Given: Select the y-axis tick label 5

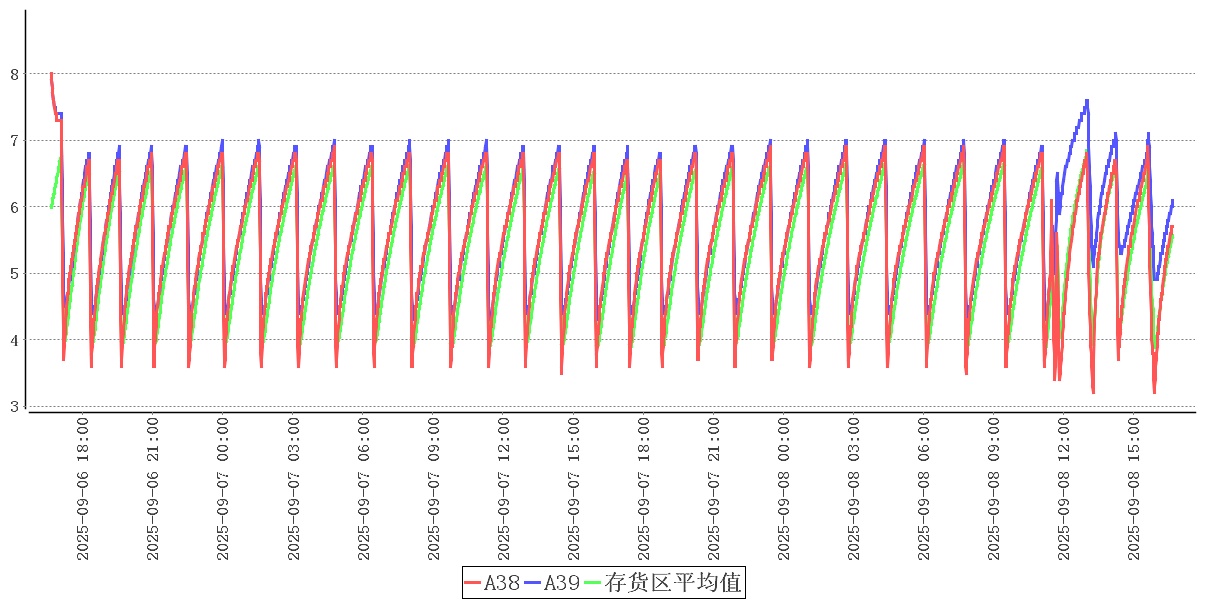Looking at the screenshot, I should tap(14, 274).
